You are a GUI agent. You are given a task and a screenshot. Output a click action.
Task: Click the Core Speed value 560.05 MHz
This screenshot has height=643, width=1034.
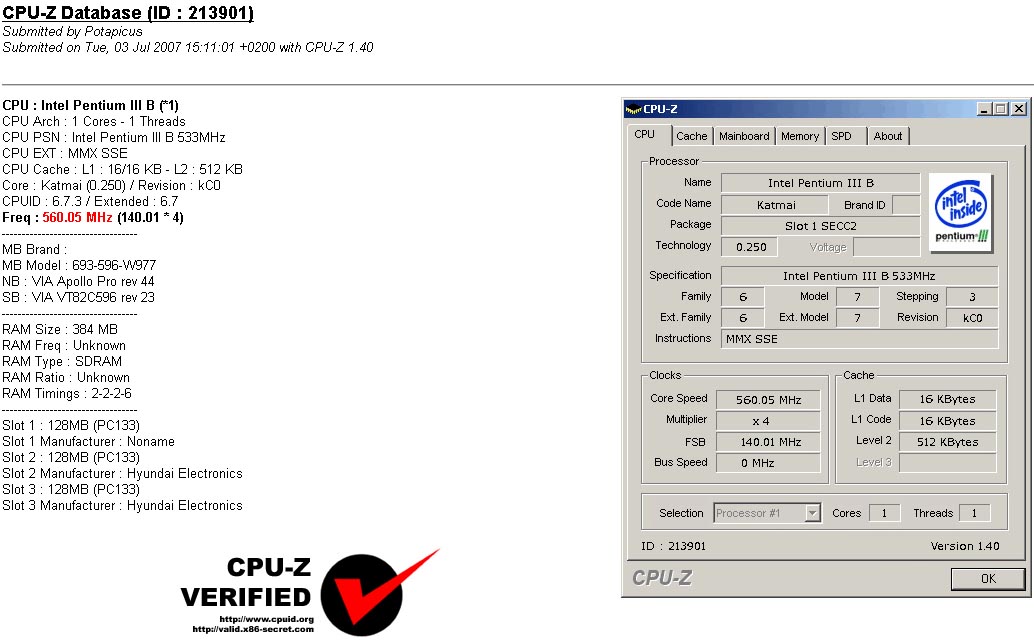click(768, 400)
